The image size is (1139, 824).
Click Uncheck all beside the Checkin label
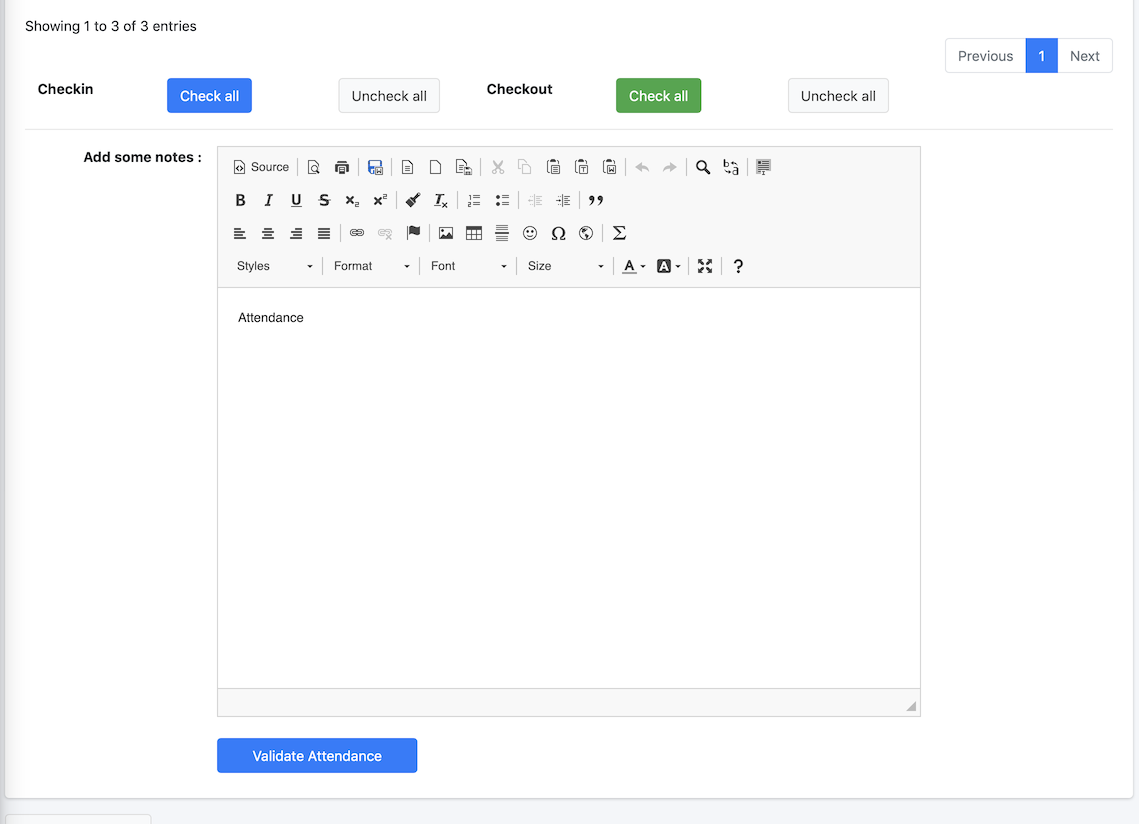[x=389, y=96]
